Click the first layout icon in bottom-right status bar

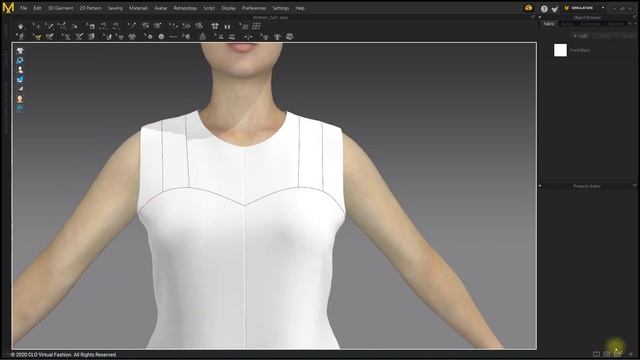596,354
